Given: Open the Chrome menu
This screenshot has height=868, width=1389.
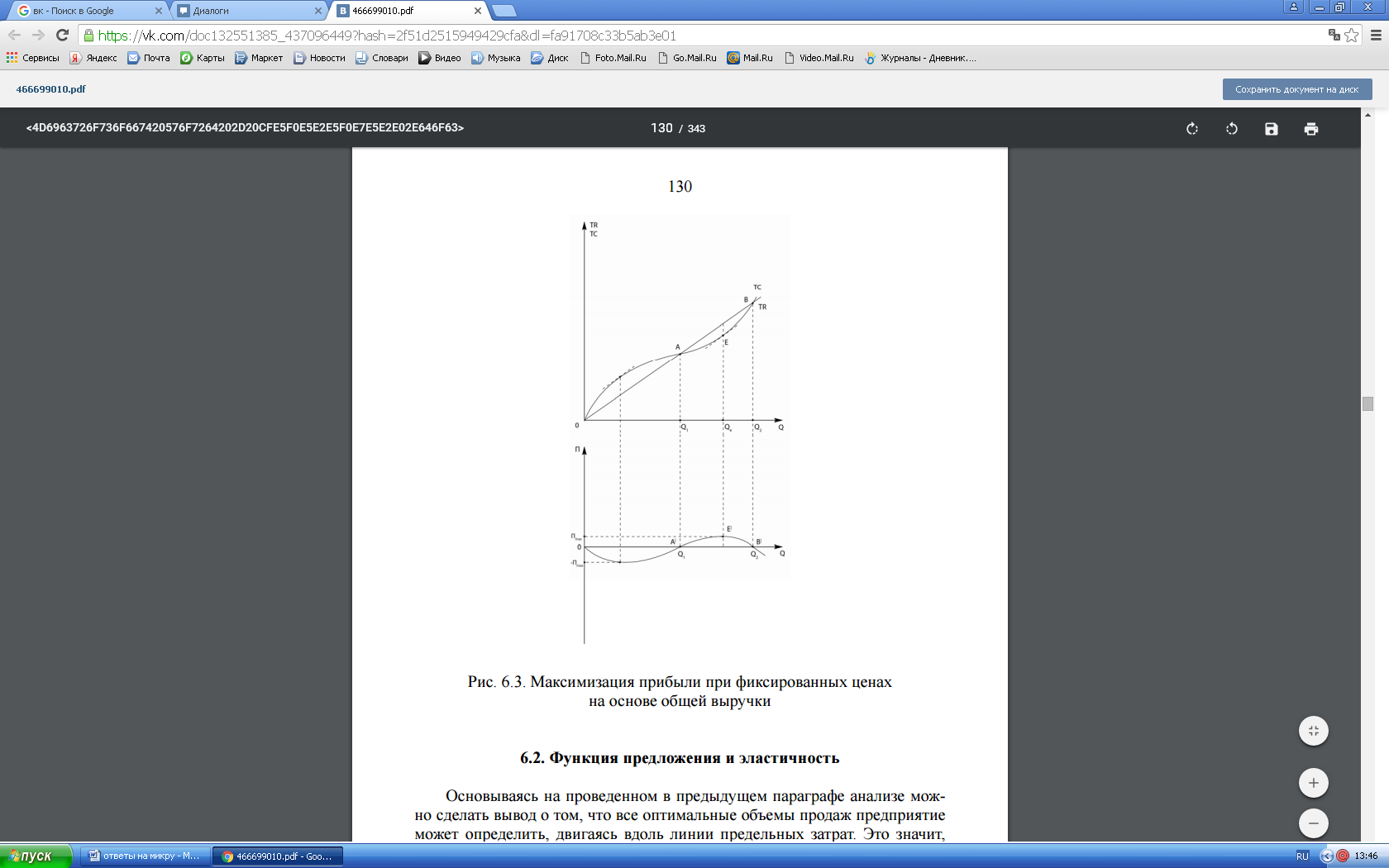Looking at the screenshot, I should tap(1376, 35).
